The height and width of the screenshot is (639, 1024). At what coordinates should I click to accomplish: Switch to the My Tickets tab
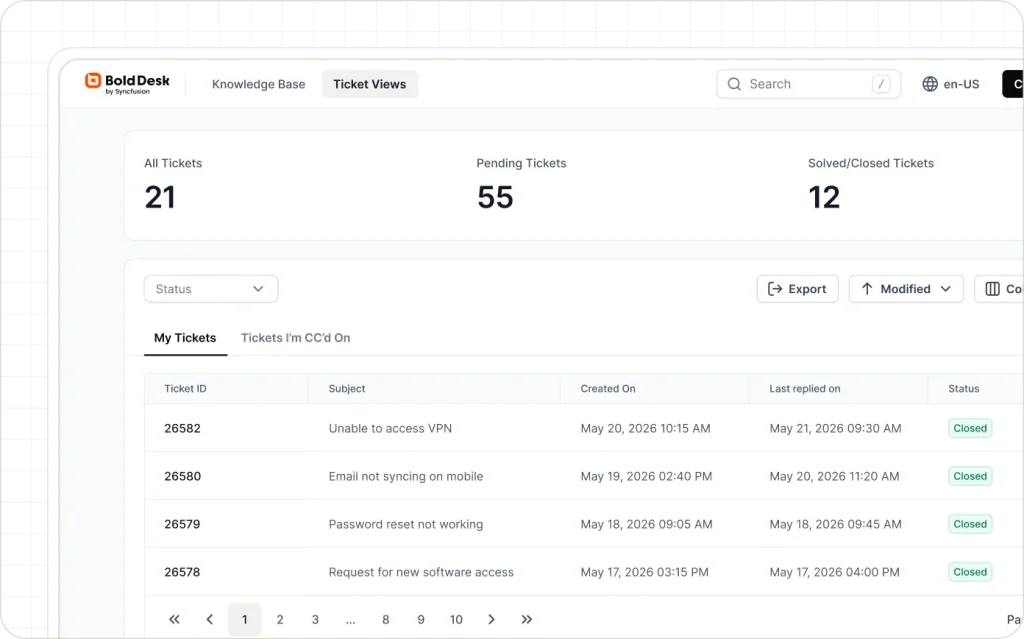click(x=185, y=338)
